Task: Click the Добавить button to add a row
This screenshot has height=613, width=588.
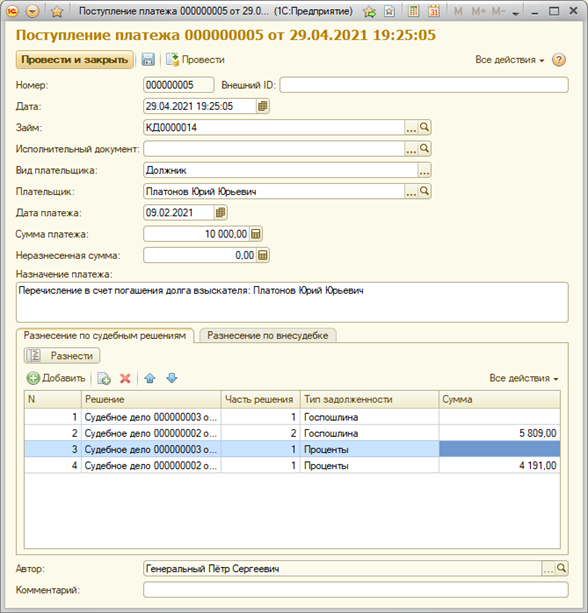Action: click(56, 378)
